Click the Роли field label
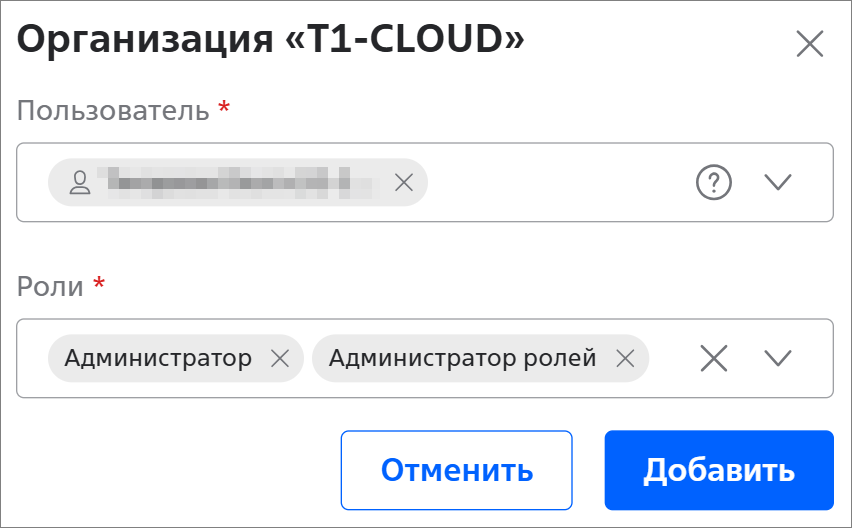 [x=51, y=285]
